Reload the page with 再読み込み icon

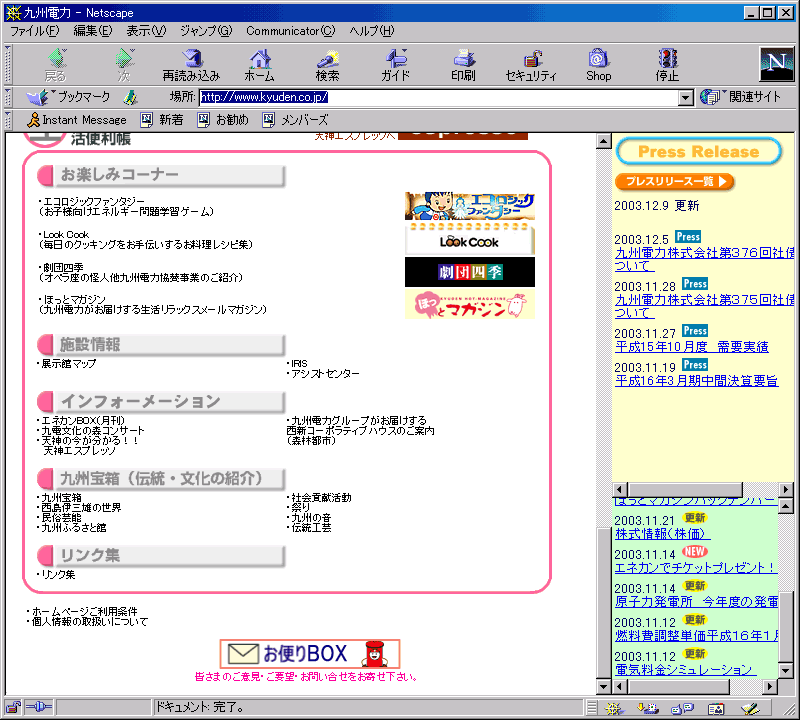pos(191,65)
